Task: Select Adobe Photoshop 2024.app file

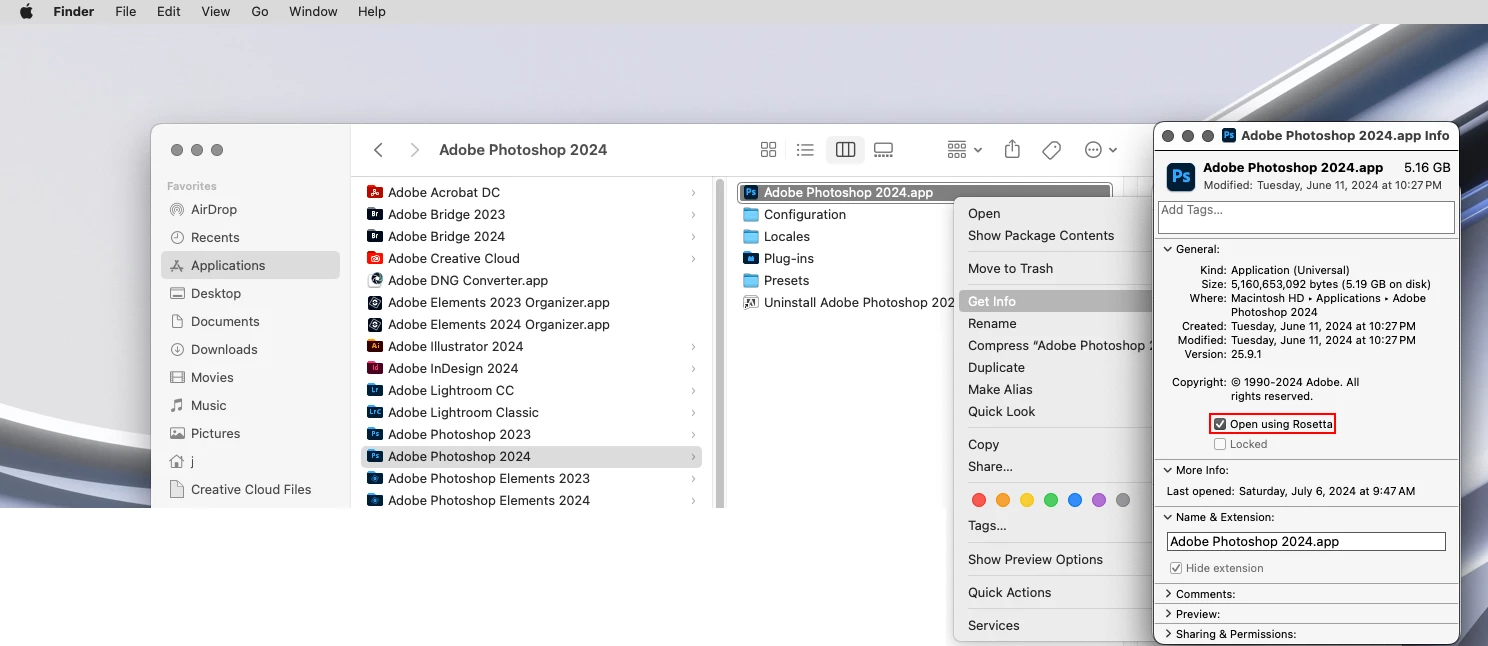Action: coord(925,192)
